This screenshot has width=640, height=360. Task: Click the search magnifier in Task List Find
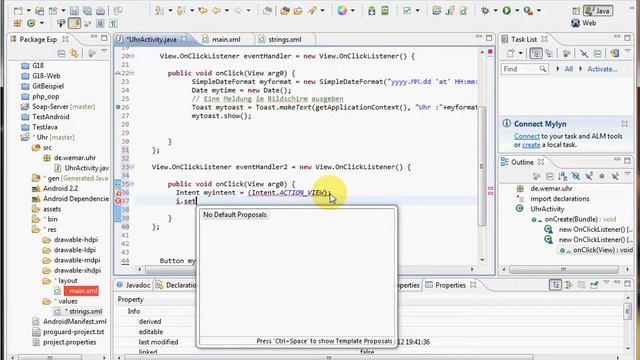[542, 69]
